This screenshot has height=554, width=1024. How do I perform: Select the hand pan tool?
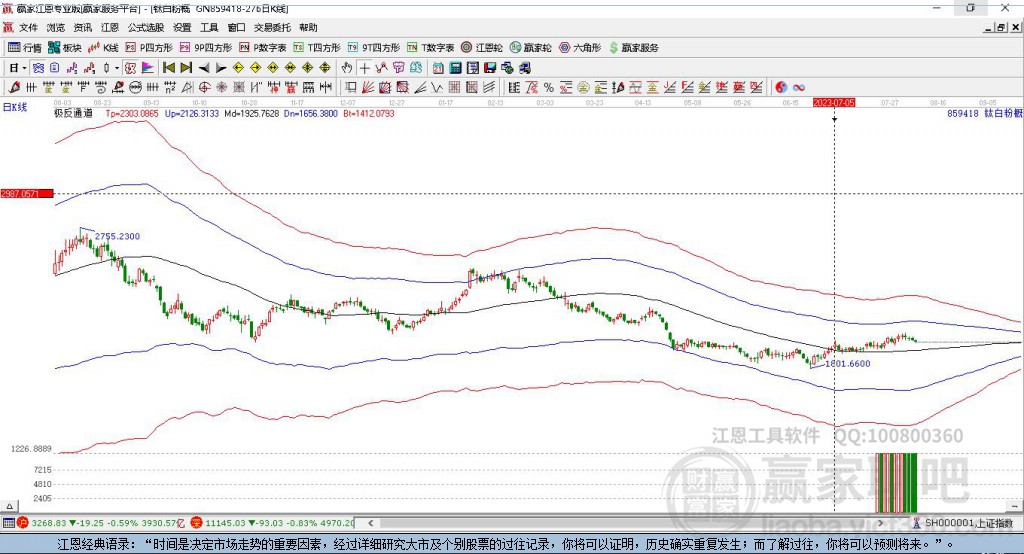pyautogui.click(x=347, y=68)
